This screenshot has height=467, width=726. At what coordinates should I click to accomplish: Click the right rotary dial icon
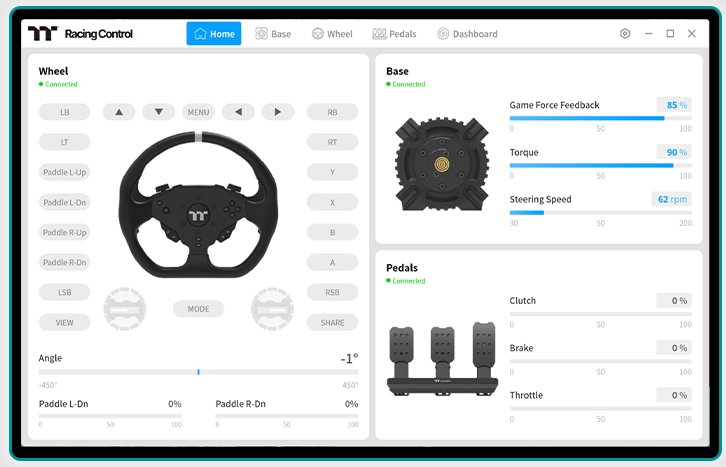pos(272,309)
